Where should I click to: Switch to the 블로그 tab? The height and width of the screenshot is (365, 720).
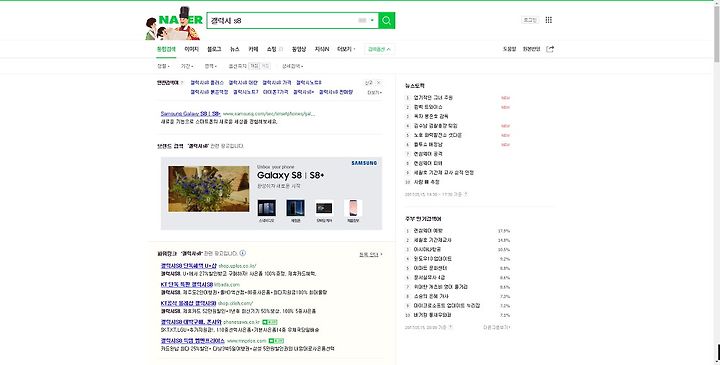point(214,49)
